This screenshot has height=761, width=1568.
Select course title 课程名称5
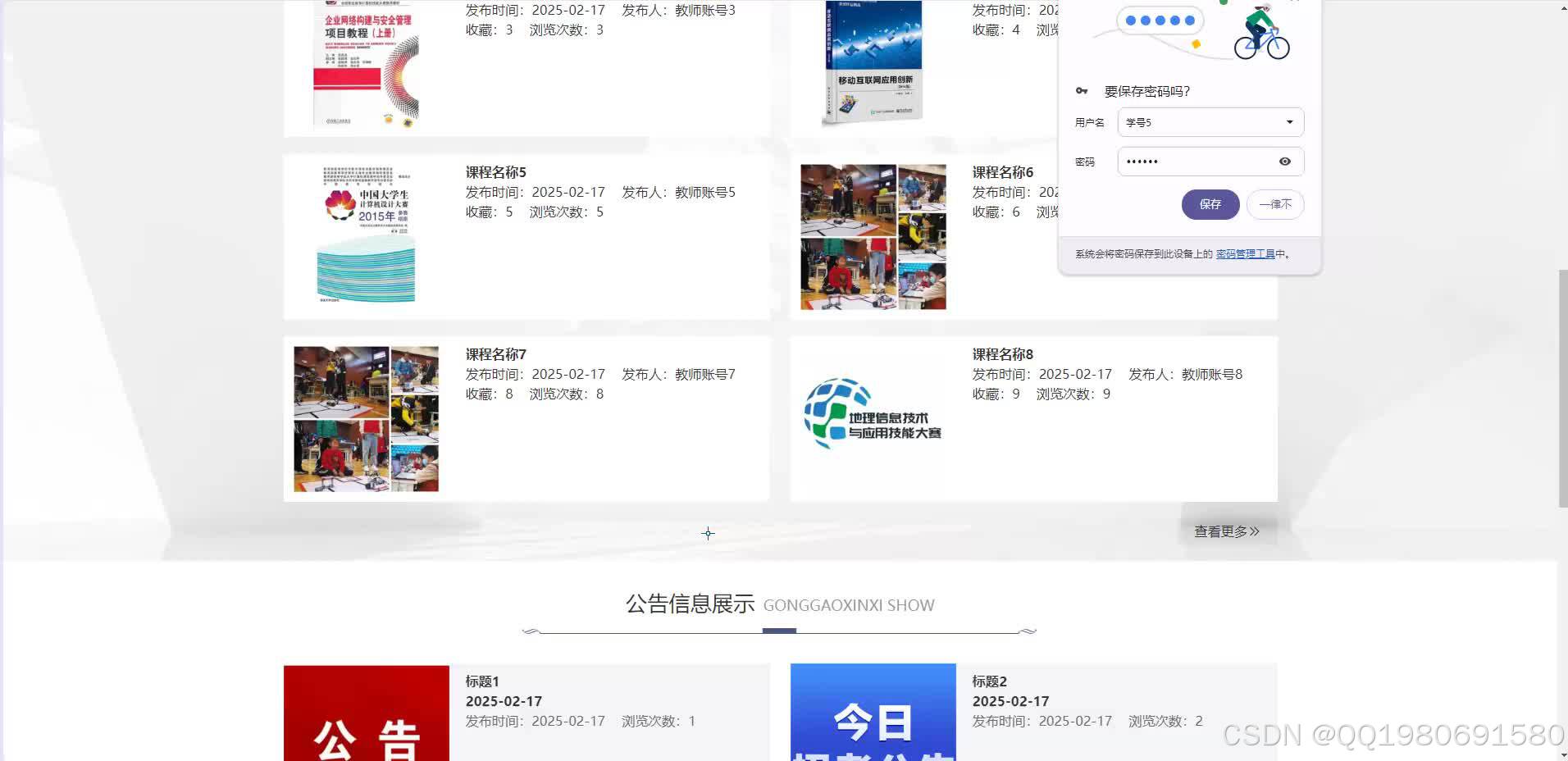click(495, 172)
